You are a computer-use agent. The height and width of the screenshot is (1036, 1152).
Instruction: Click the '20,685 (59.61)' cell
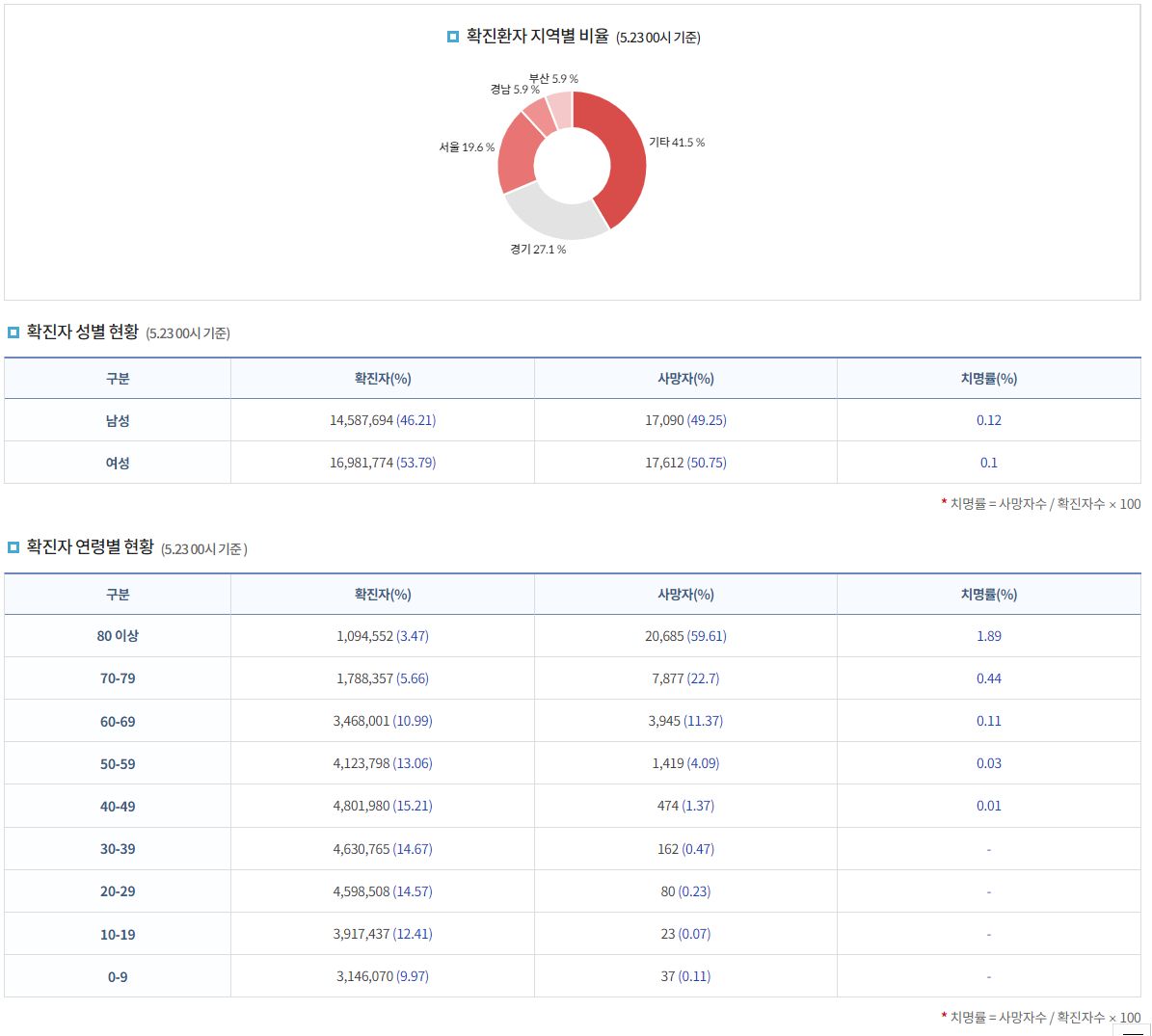pyautogui.click(x=685, y=636)
